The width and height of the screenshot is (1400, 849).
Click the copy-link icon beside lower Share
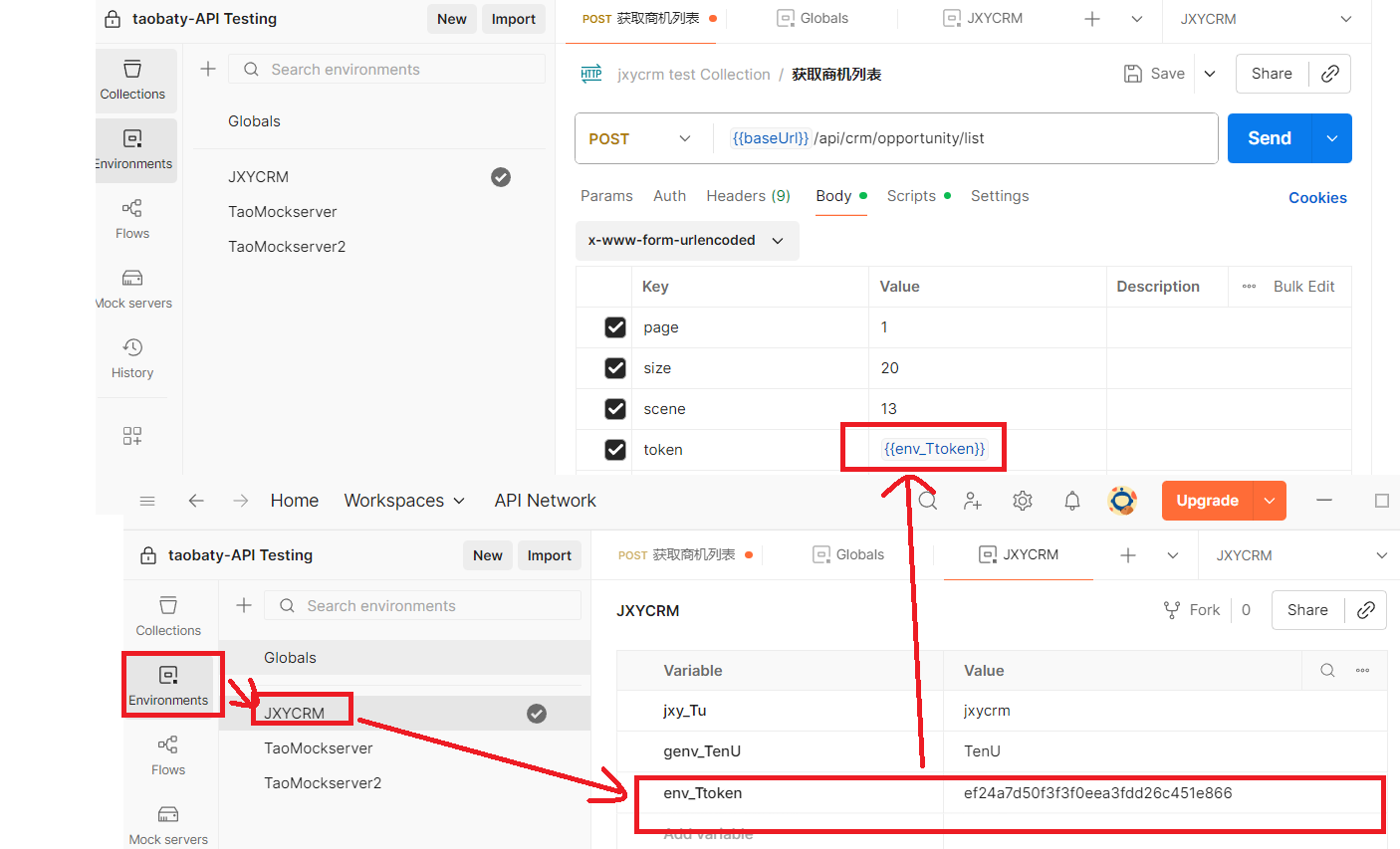(x=1365, y=610)
